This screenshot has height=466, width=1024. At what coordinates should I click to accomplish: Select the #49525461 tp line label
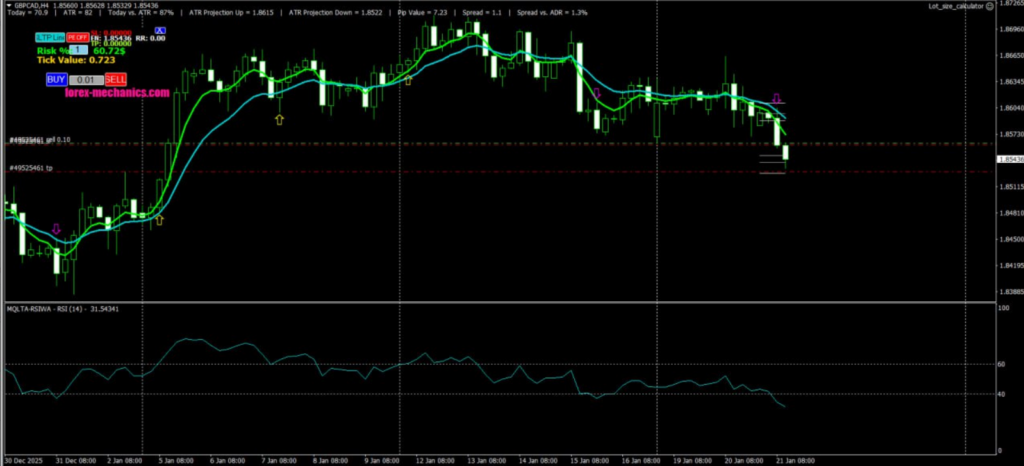(x=30, y=168)
